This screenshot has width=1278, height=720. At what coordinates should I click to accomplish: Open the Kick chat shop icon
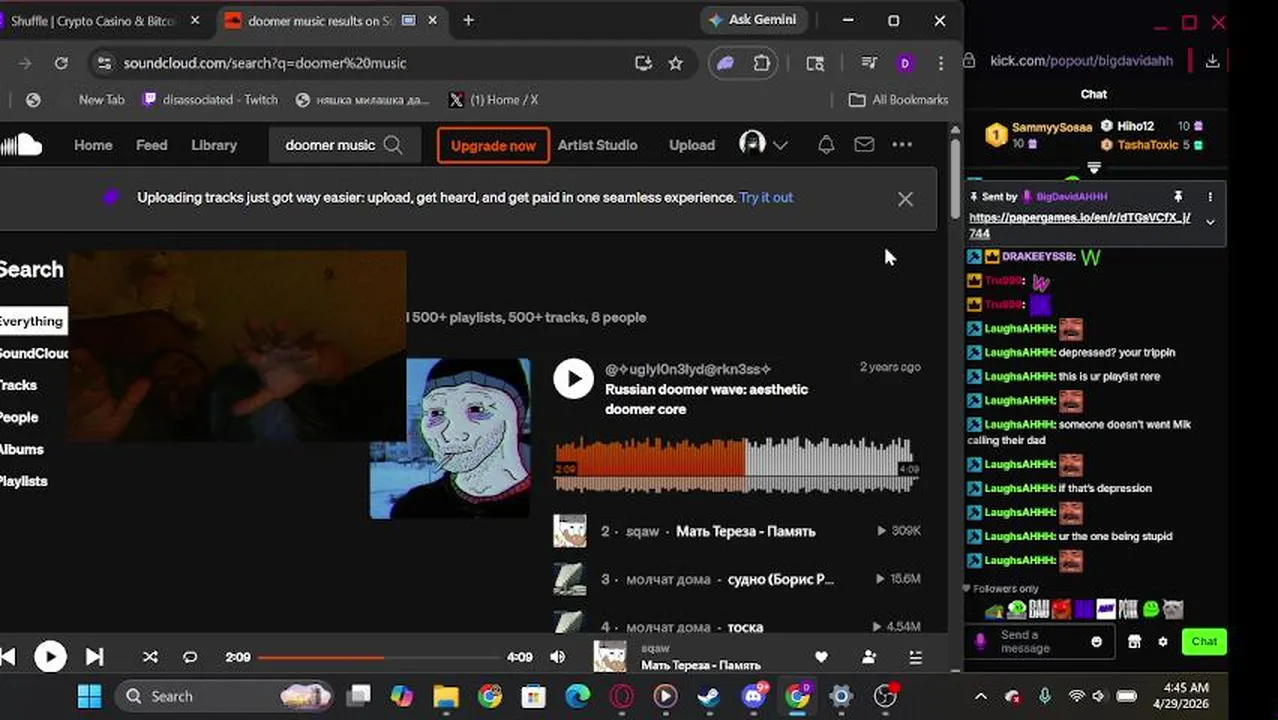1134,642
